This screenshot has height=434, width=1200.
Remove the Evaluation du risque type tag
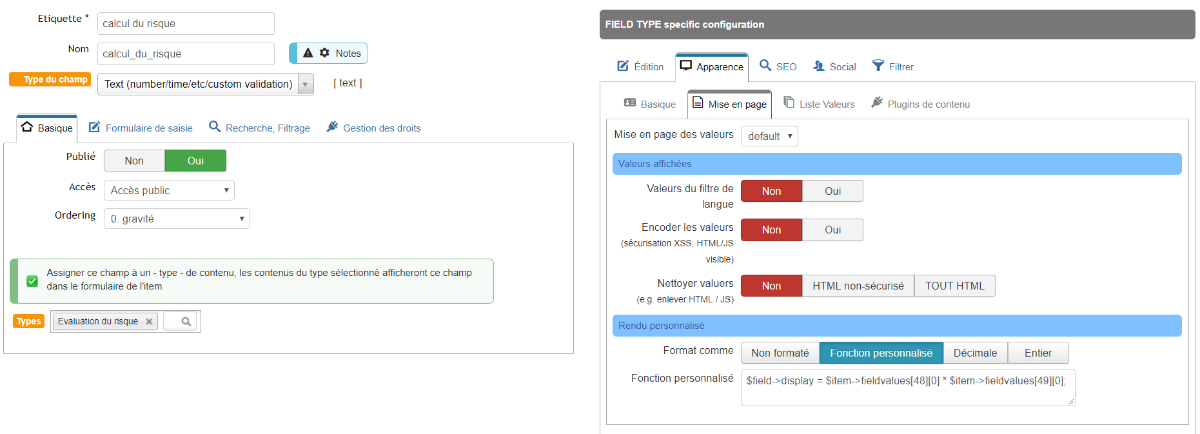[149, 322]
